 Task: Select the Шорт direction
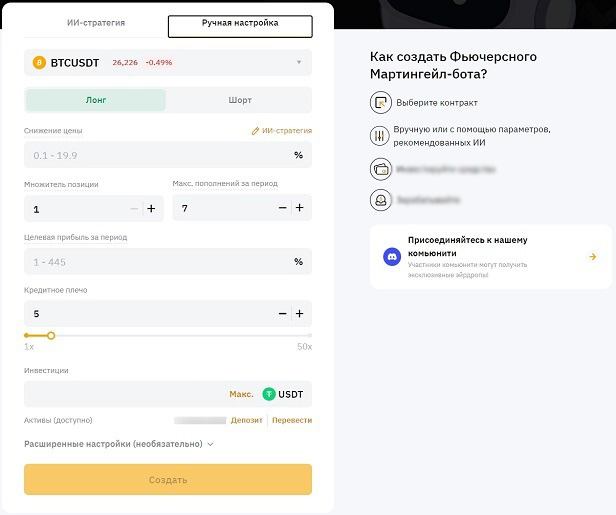point(240,100)
